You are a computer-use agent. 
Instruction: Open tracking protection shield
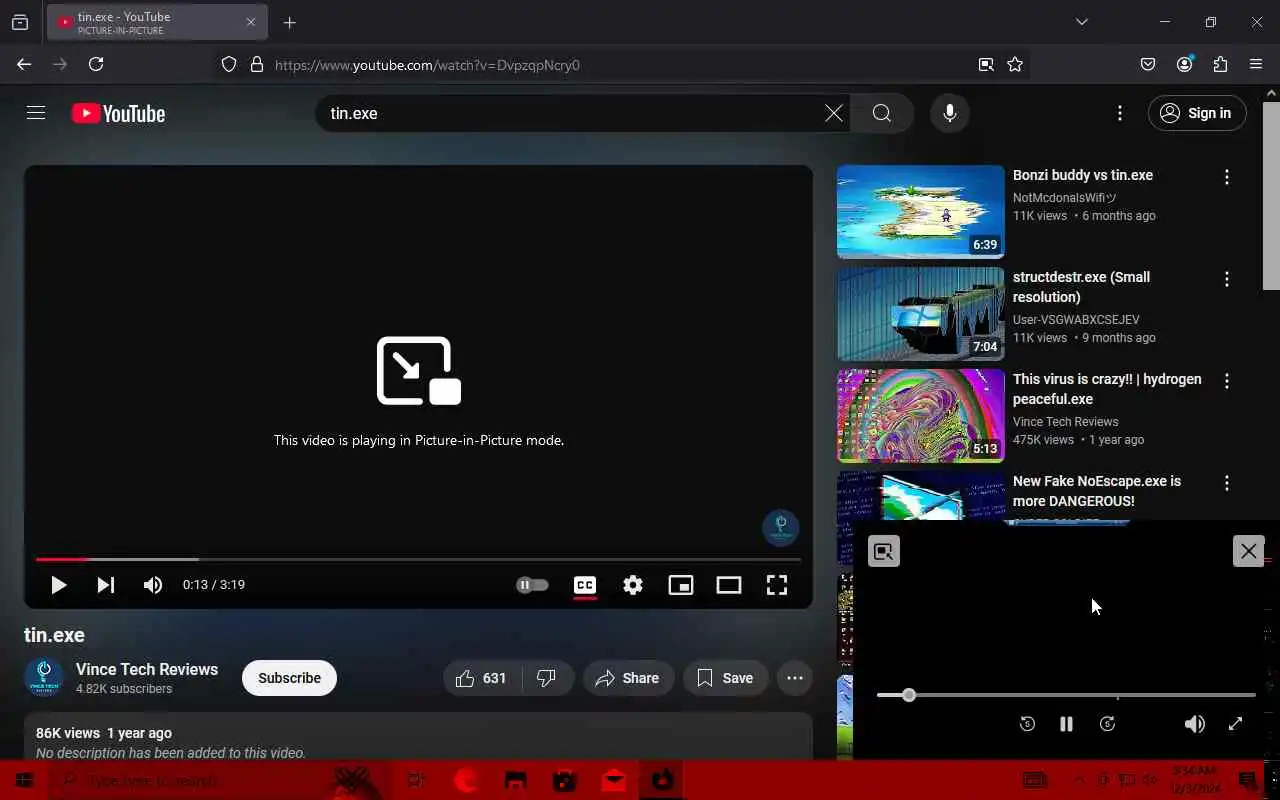(229, 64)
